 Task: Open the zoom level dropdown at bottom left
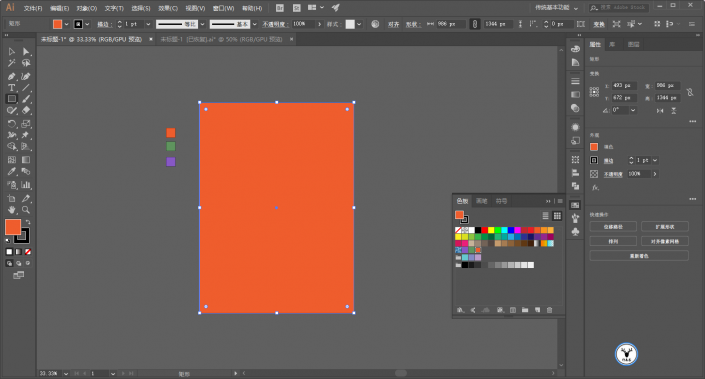click(x=66, y=374)
